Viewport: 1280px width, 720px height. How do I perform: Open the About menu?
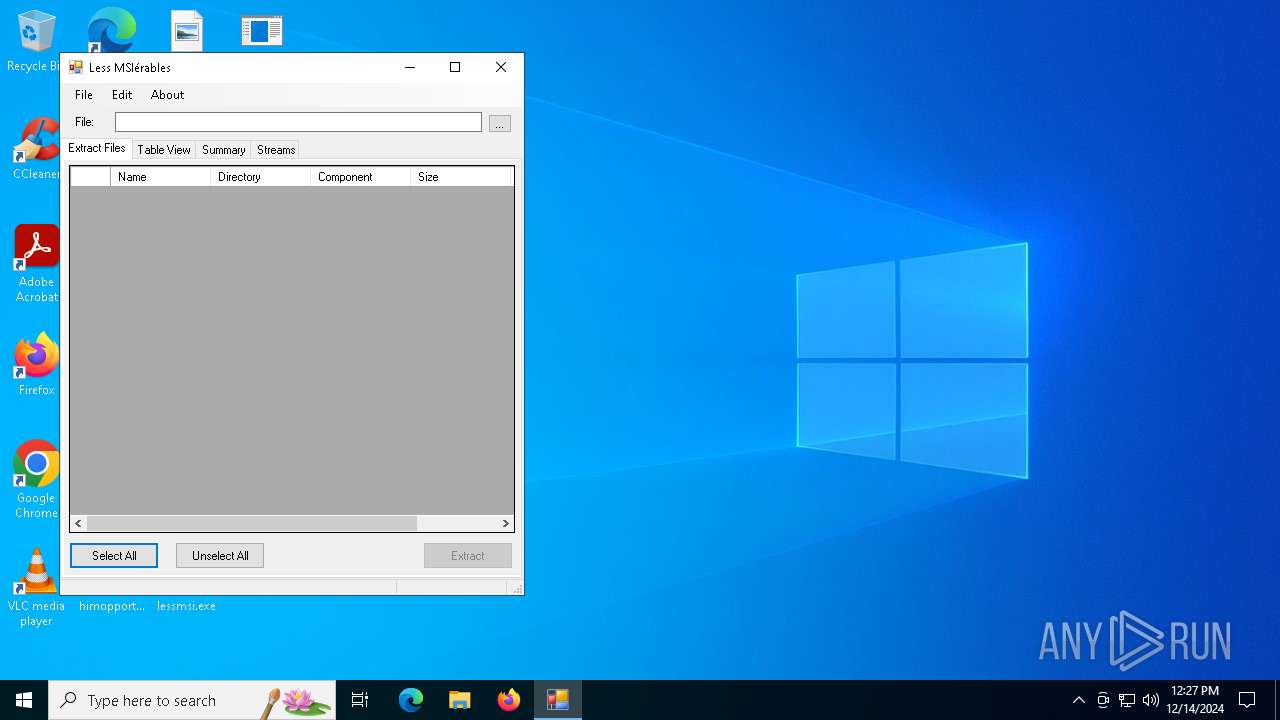pyautogui.click(x=167, y=95)
